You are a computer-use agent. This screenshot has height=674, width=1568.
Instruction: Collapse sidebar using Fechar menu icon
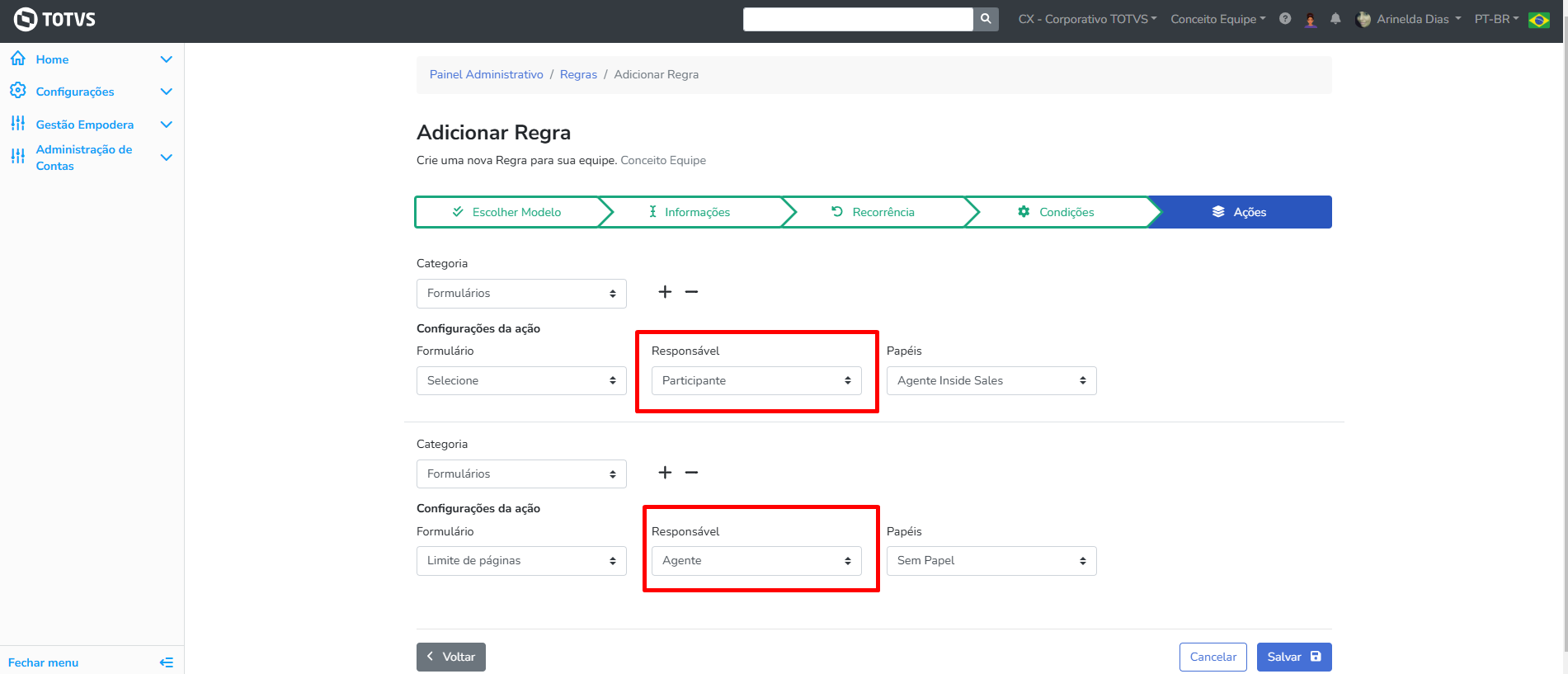(166, 662)
